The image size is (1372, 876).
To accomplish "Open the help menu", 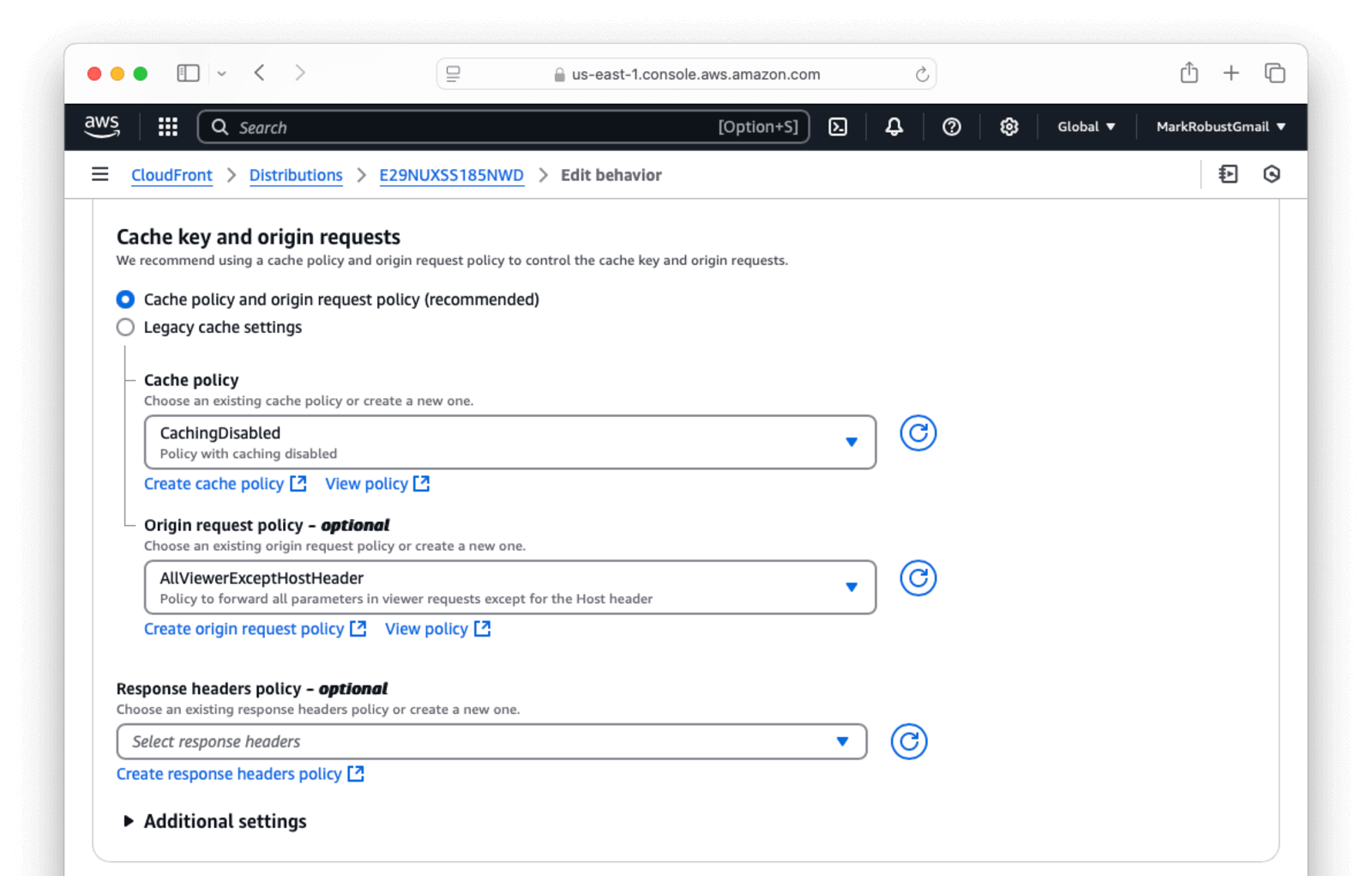I will 952,126.
